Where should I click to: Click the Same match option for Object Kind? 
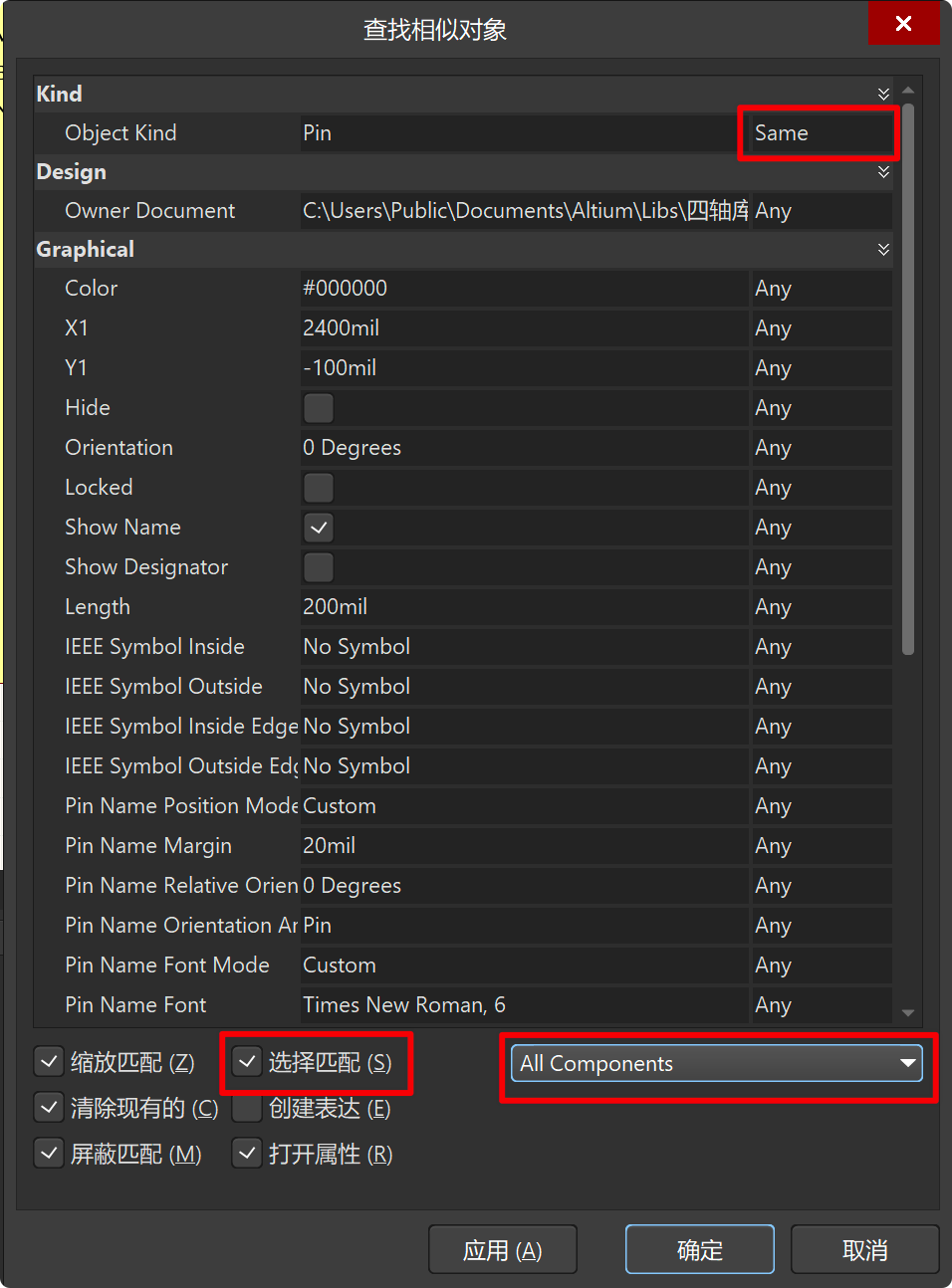coord(819,133)
